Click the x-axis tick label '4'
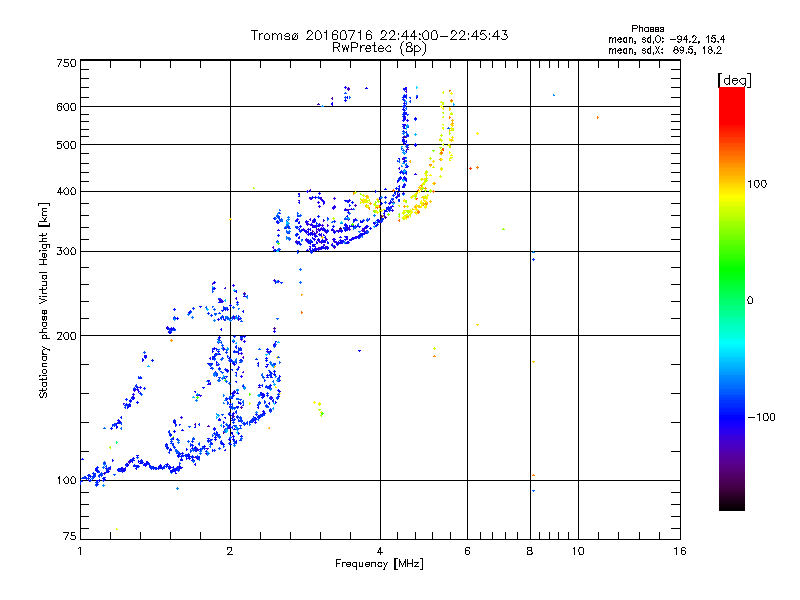Image resolution: width=800 pixels, height=600 pixels. coord(380,551)
